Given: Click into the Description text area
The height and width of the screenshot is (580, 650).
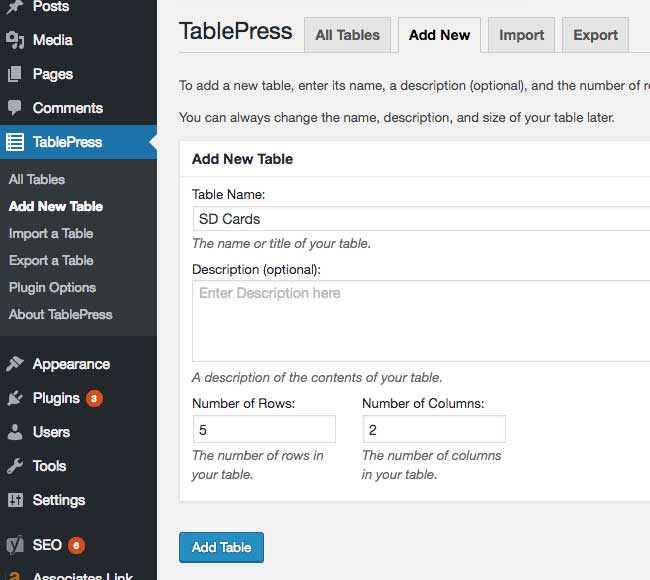Looking at the screenshot, I should [x=420, y=320].
